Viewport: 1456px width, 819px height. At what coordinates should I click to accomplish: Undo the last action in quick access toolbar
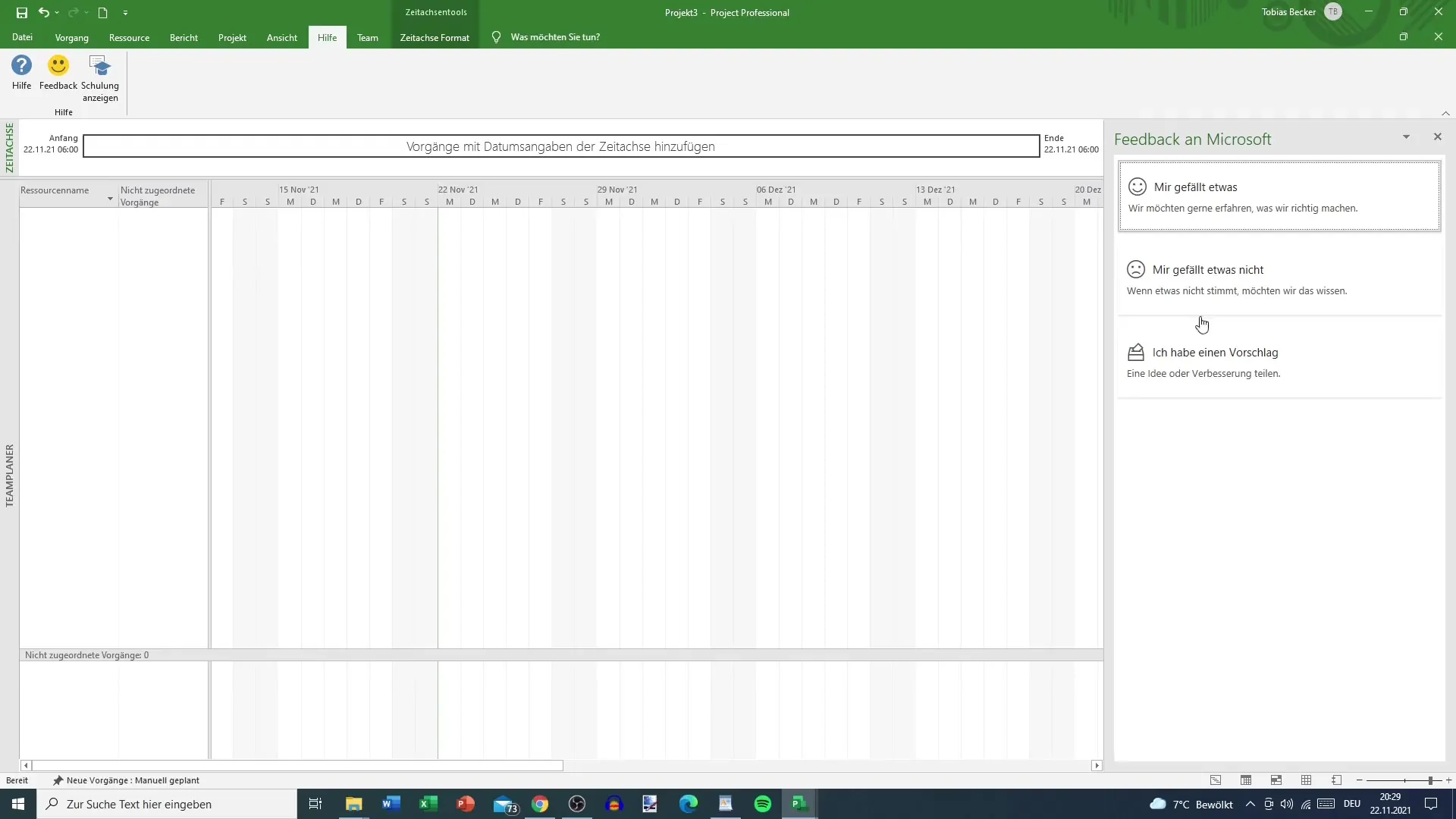point(44,12)
